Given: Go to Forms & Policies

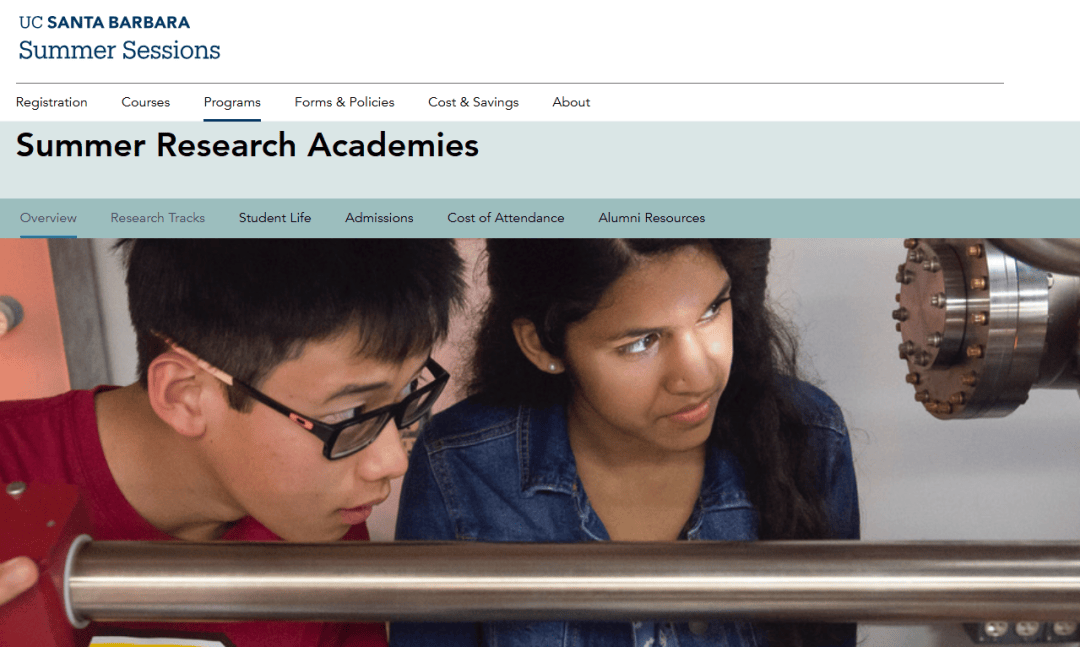Looking at the screenshot, I should coord(344,102).
